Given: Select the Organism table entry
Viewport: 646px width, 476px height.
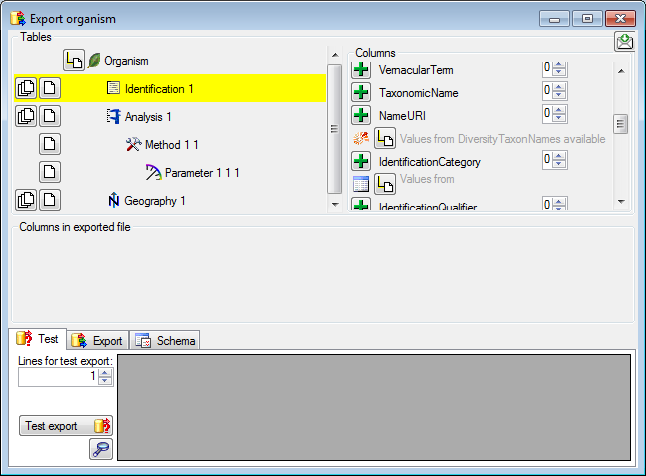Looking at the screenshot, I should point(126,61).
